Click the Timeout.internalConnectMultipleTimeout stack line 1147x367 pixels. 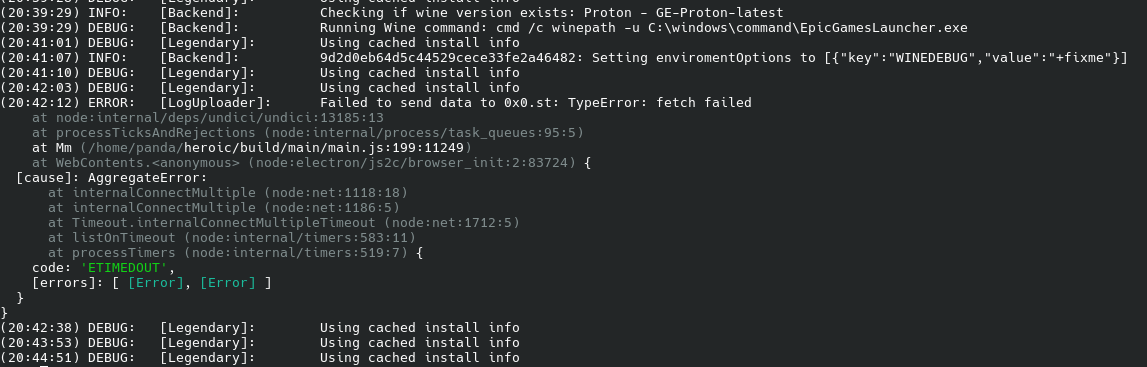click(x=284, y=223)
